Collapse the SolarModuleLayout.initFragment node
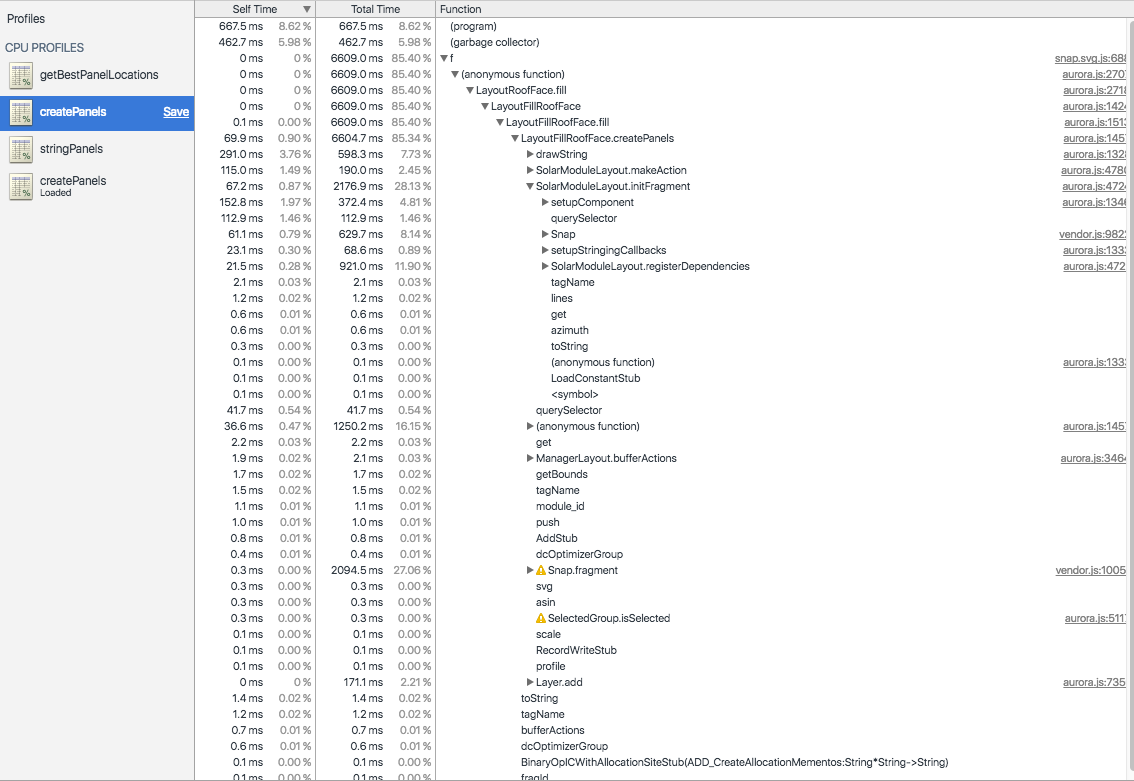 (x=530, y=186)
